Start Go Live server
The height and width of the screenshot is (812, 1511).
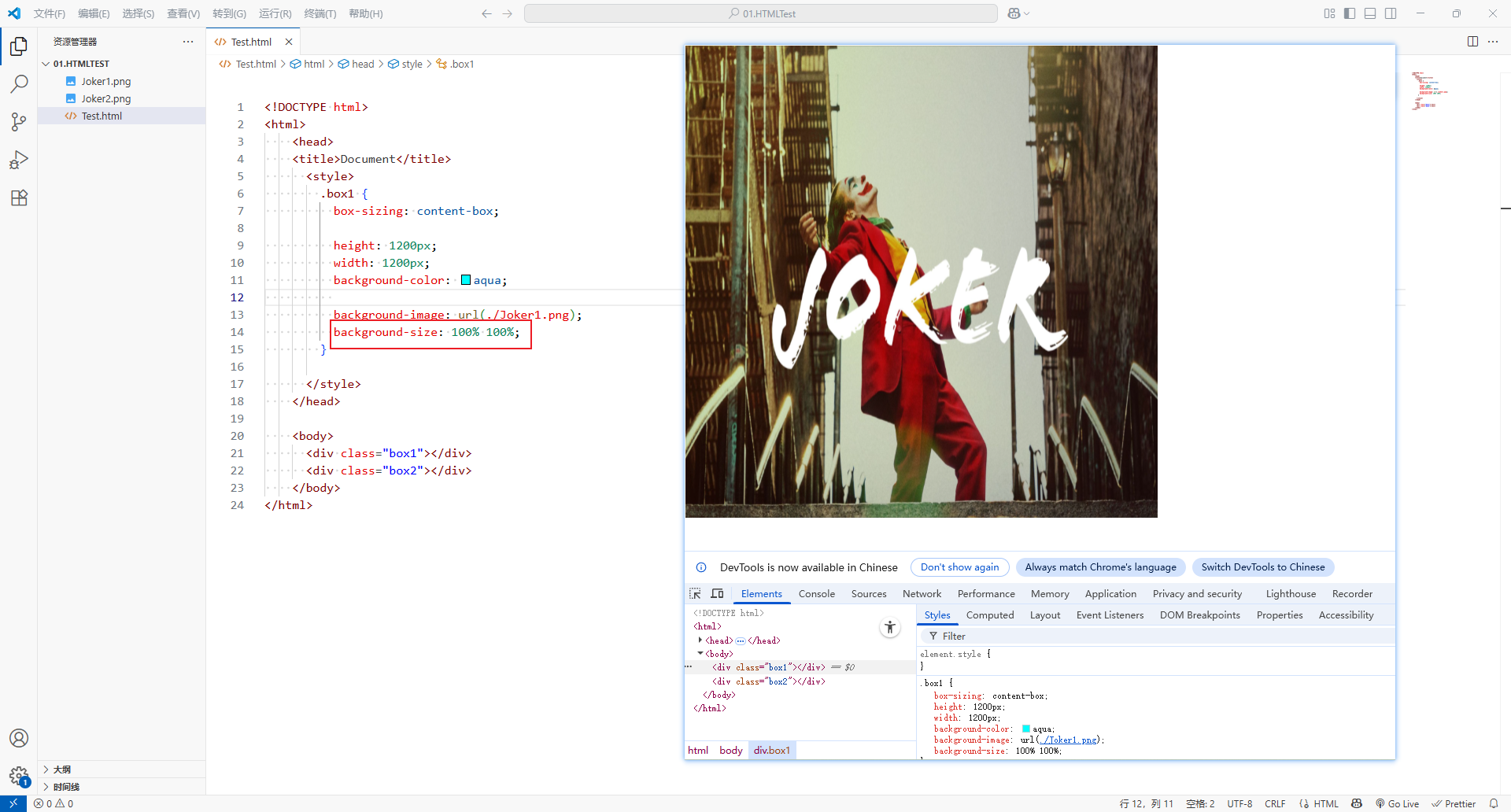click(x=1398, y=803)
